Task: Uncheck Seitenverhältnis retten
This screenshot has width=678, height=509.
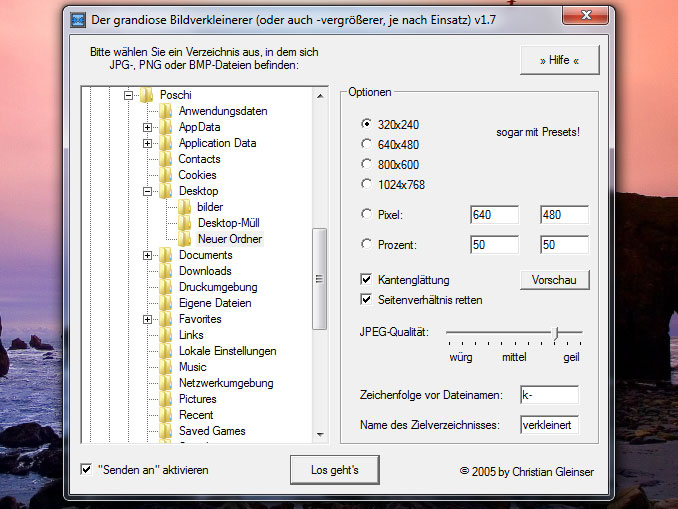Action: coord(366,299)
